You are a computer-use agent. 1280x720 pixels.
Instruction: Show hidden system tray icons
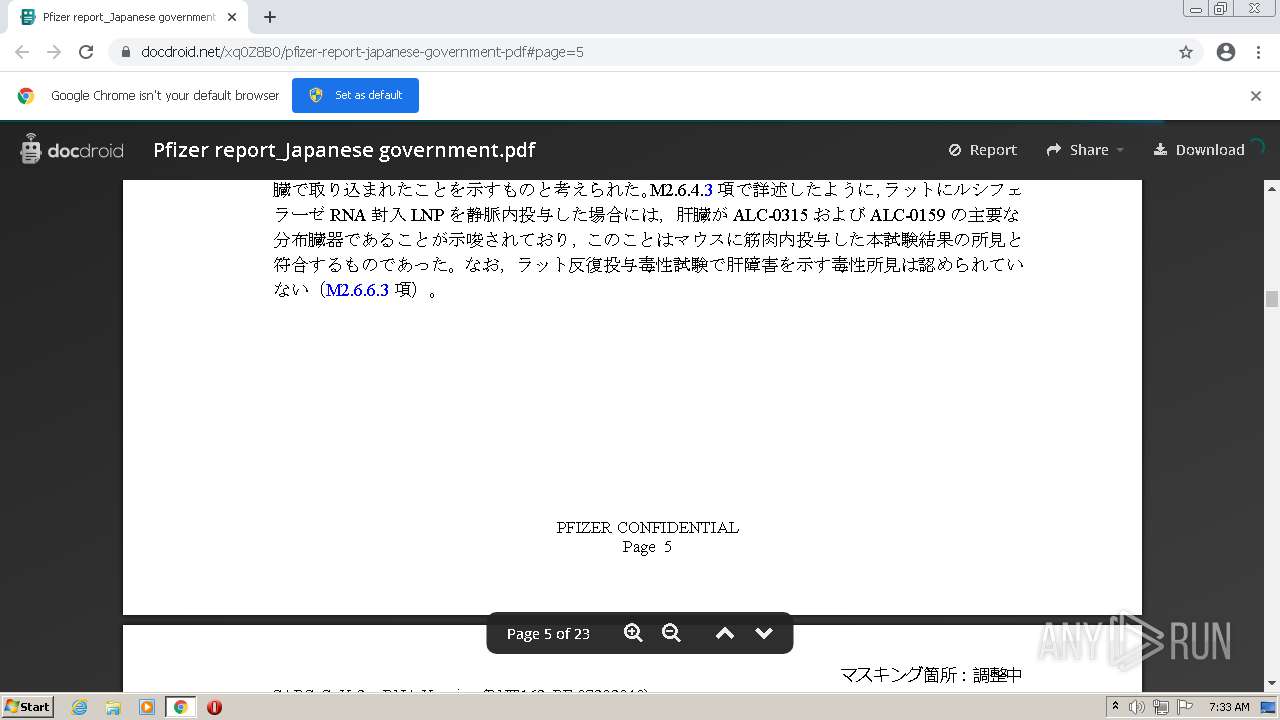point(1116,707)
